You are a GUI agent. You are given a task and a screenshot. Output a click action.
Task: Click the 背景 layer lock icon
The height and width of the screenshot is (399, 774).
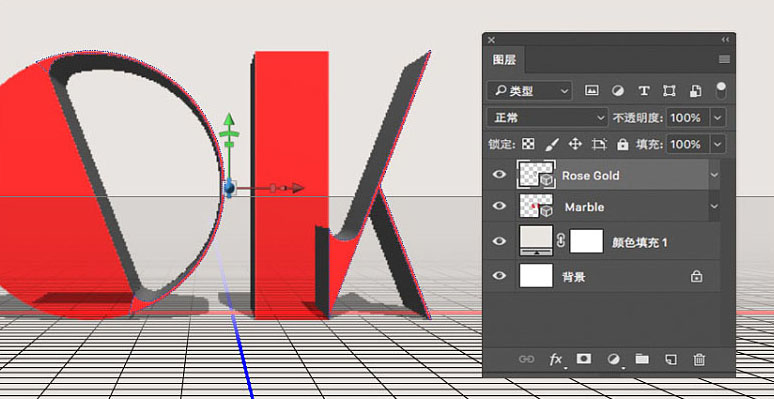click(697, 276)
